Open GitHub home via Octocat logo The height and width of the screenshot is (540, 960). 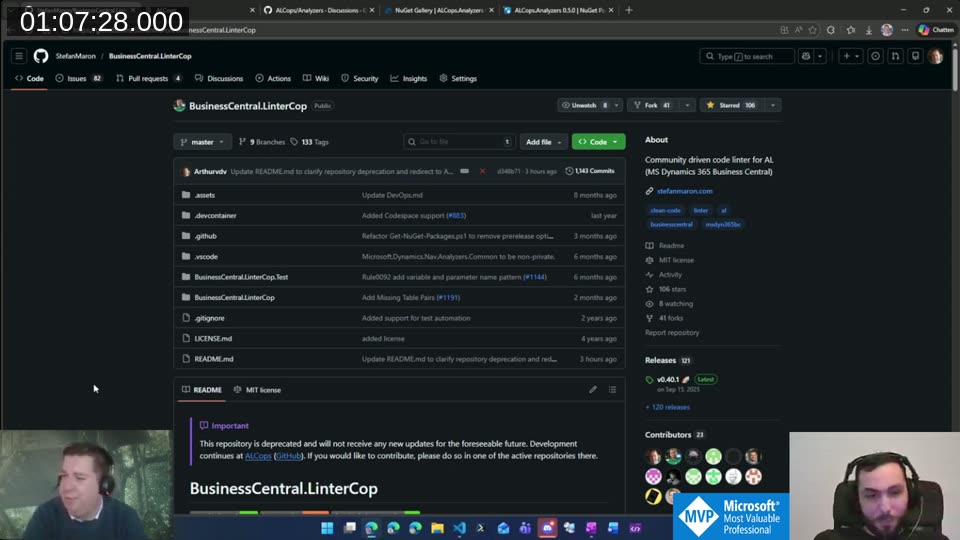(40, 56)
